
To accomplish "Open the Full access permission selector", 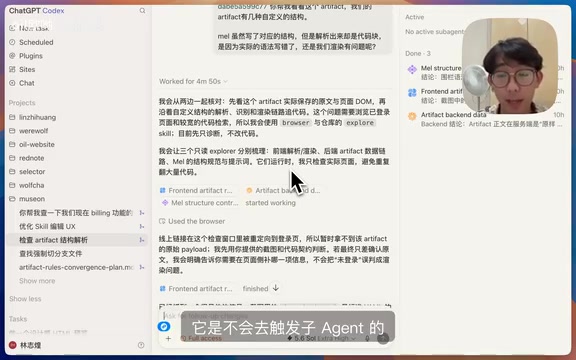I will tap(201, 338).
